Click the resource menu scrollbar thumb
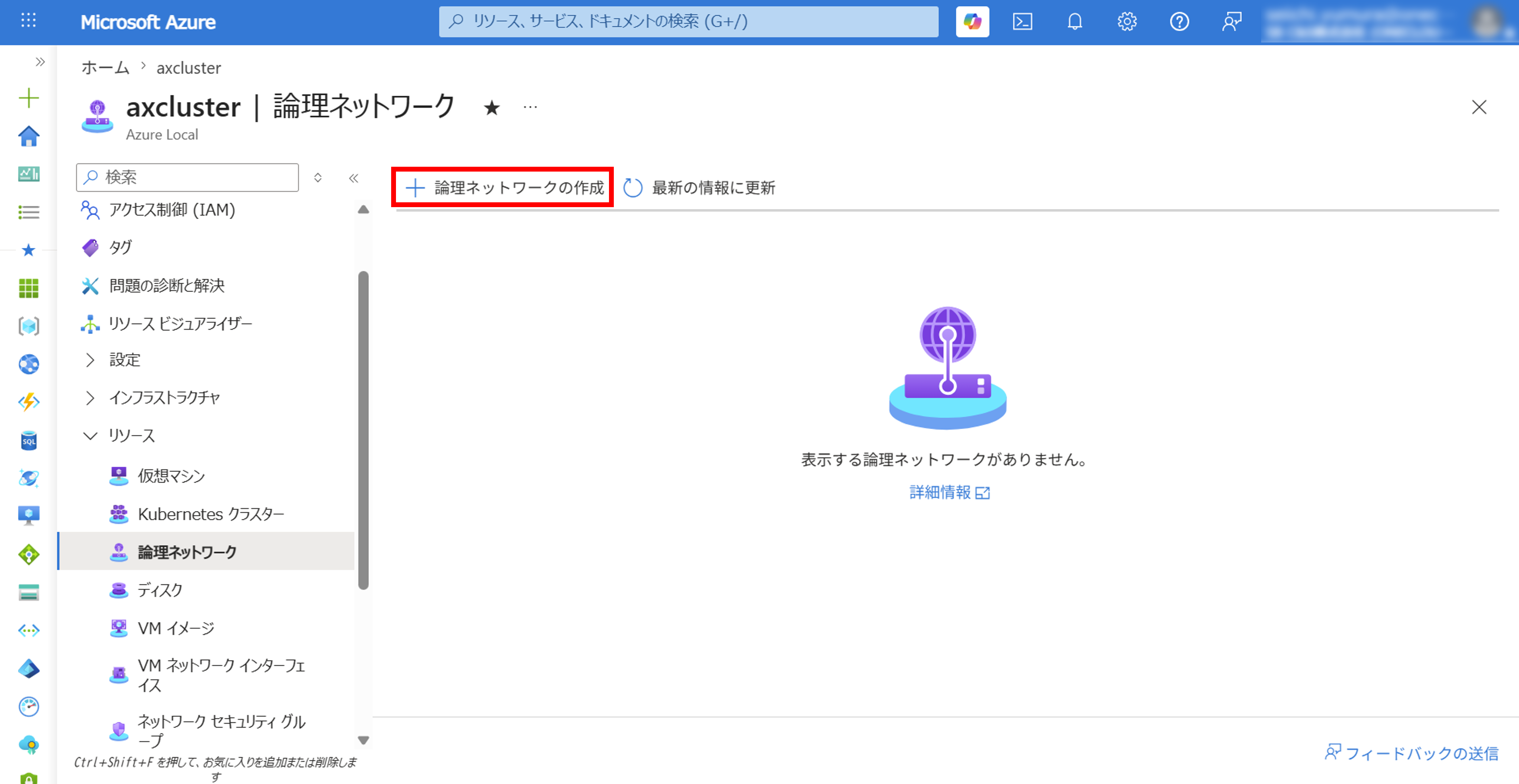Image resolution: width=1519 pixels, height=784 pixels. pos(363,430)
